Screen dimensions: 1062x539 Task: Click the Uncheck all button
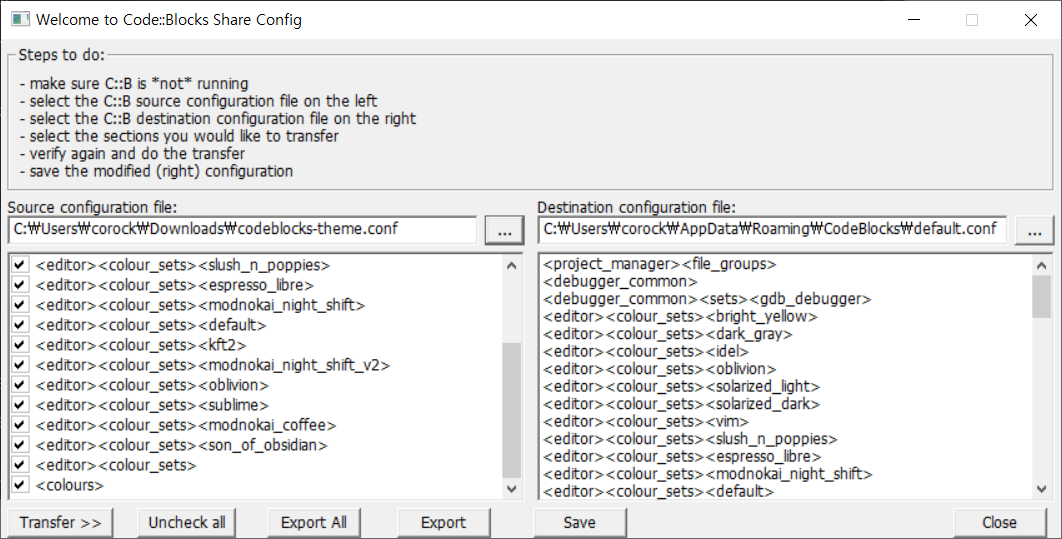pyautogui.click(x=187, y=523)
